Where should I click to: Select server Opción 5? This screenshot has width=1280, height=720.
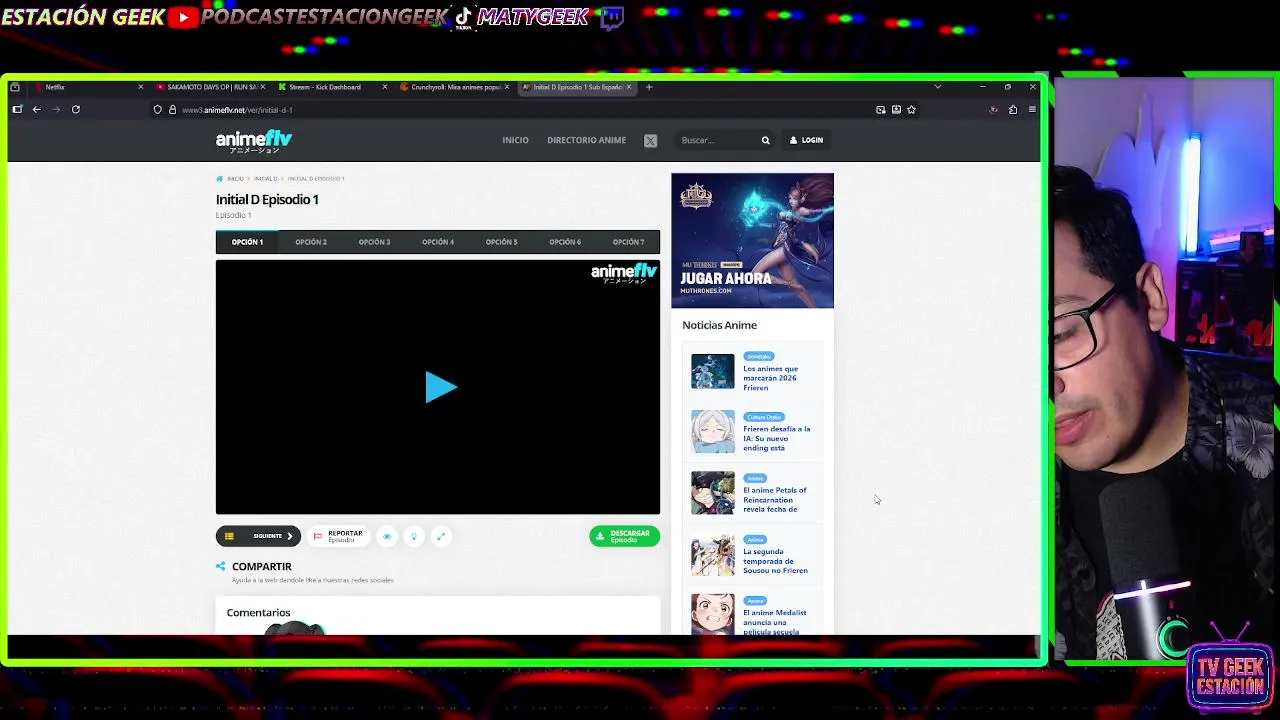tap(501, 242)
